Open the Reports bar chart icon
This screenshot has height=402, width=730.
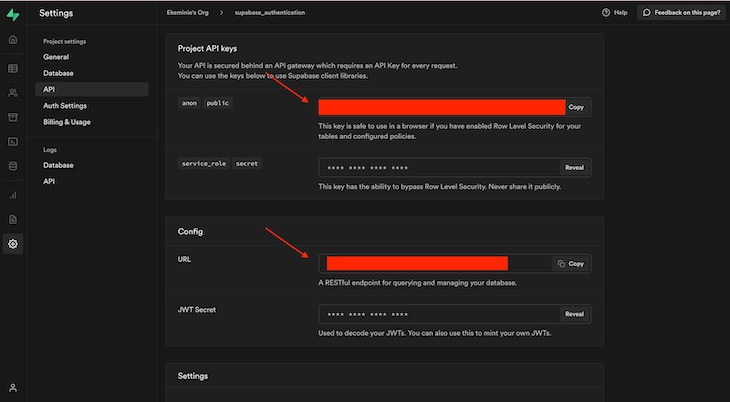tap(13, 195)
